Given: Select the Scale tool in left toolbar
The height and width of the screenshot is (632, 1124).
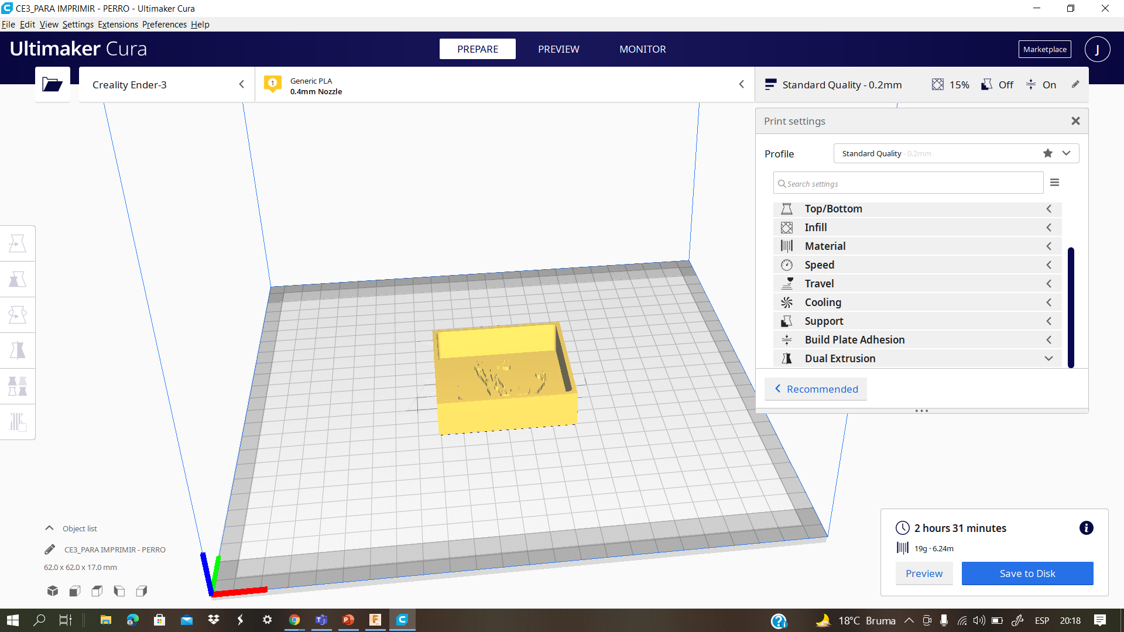Looking at the screenshot, I should [17, 279].
